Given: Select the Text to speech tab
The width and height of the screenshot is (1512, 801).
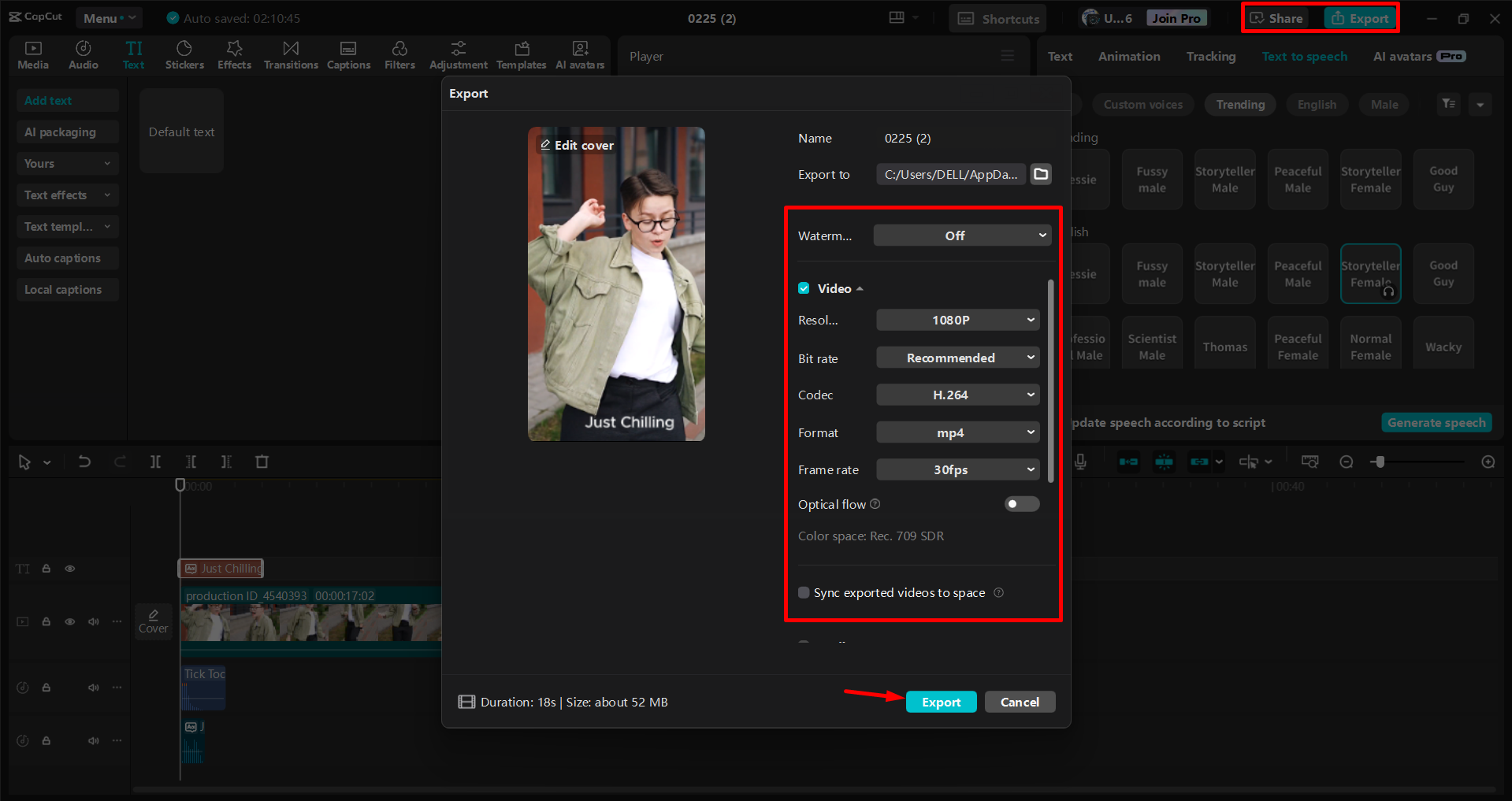Looking at the screenshot, I should coord(1304,56).
